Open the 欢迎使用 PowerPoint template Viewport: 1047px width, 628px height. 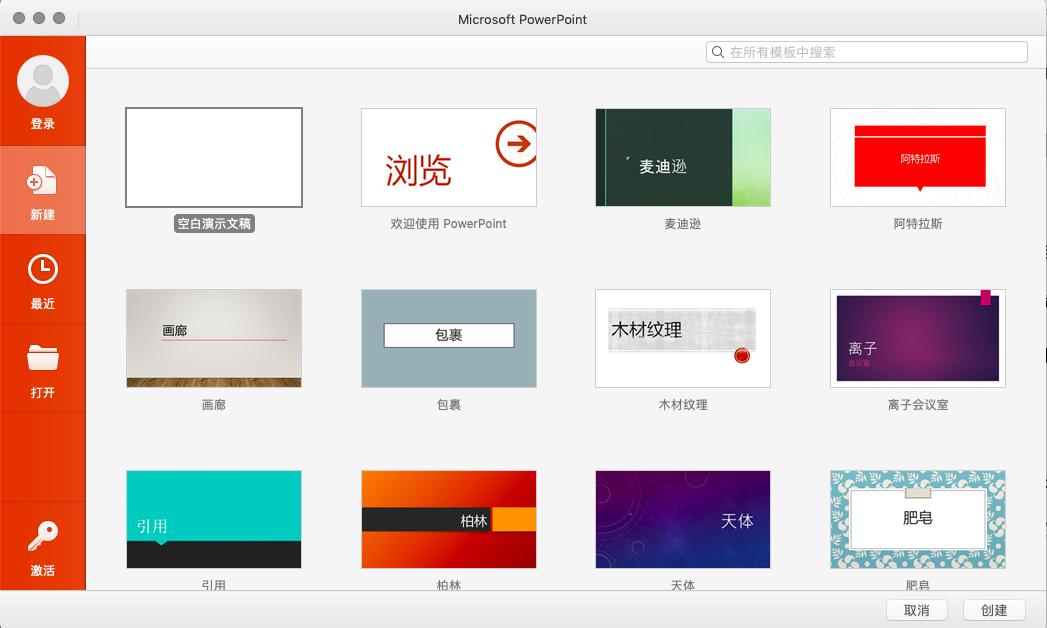point(448,156)
